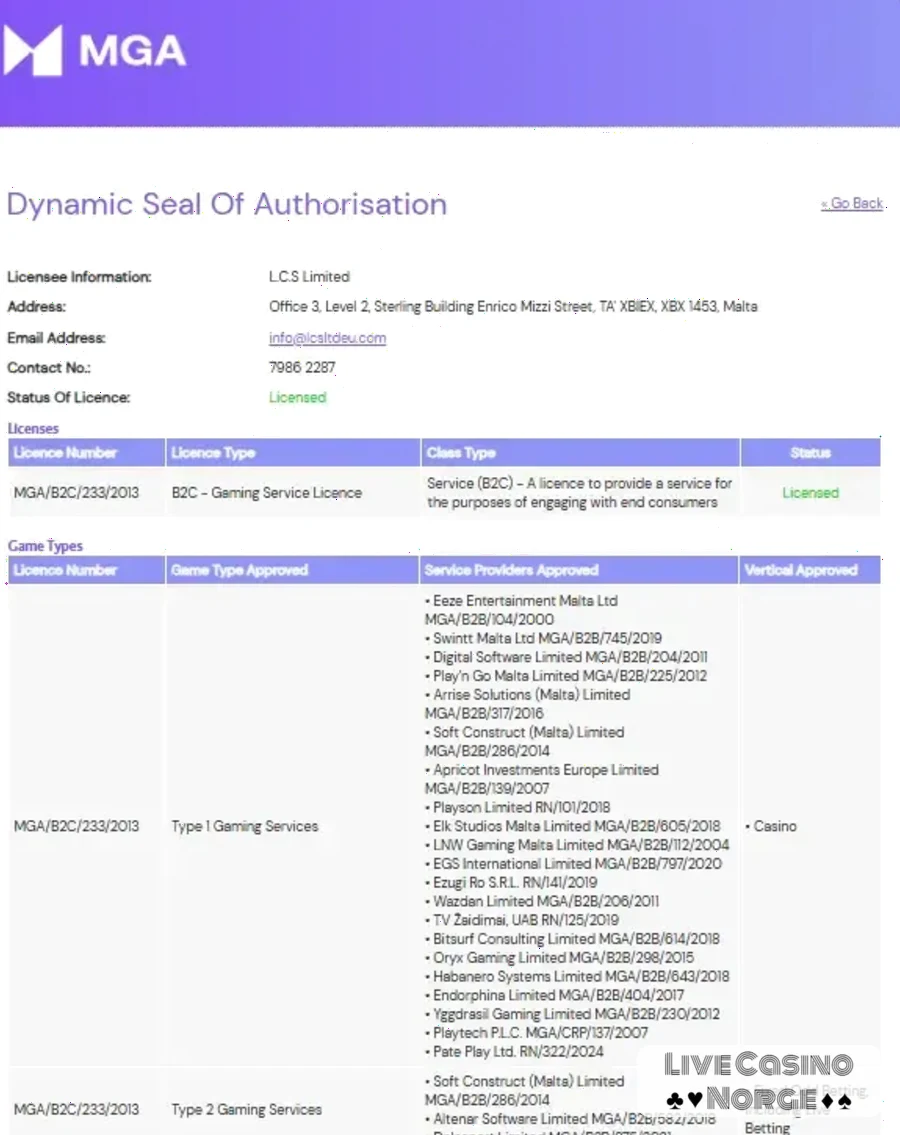This screenshot has width=900, height=1135.
Task: Click Playson Limited RN/101/2018 entry
Action: coord(518,807)
